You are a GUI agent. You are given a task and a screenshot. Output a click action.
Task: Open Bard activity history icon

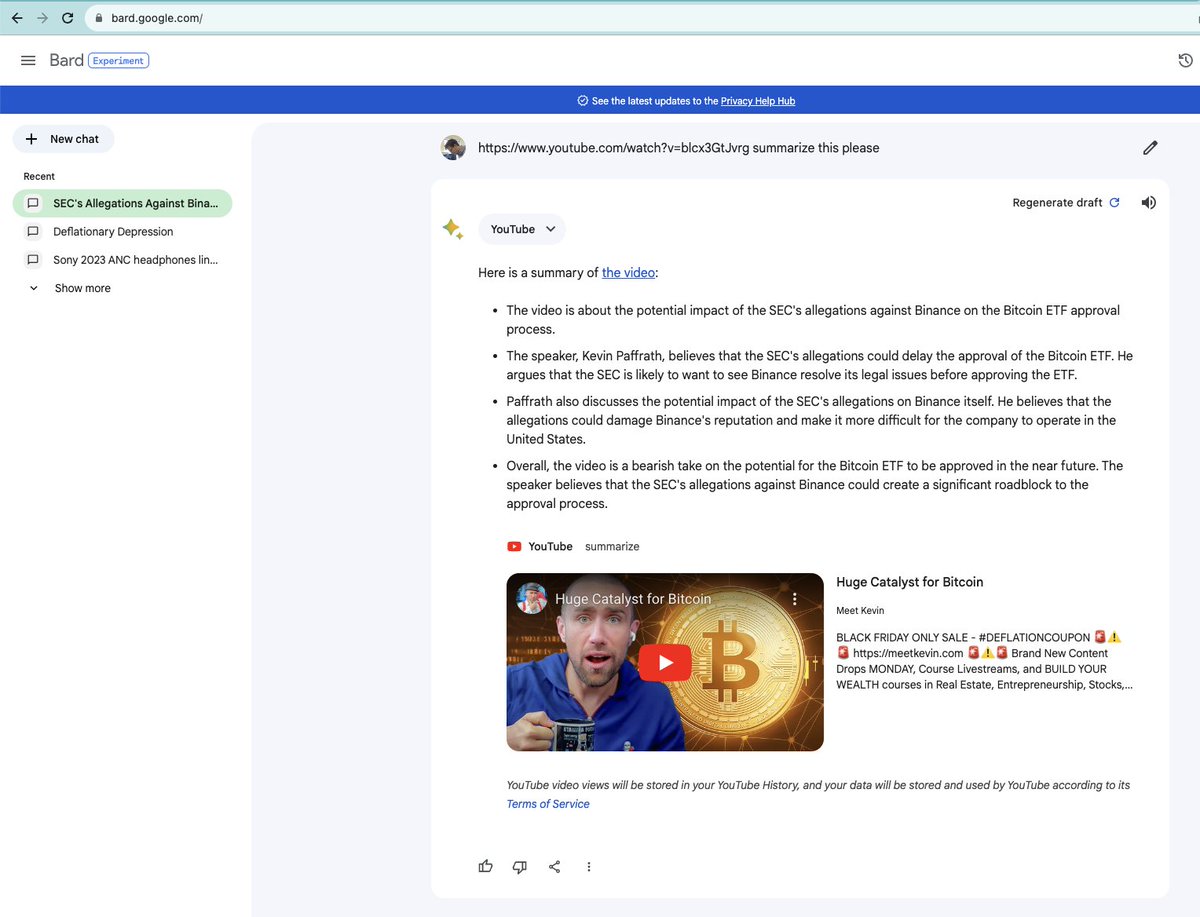pyautogui.click(x=1185, y=61)
